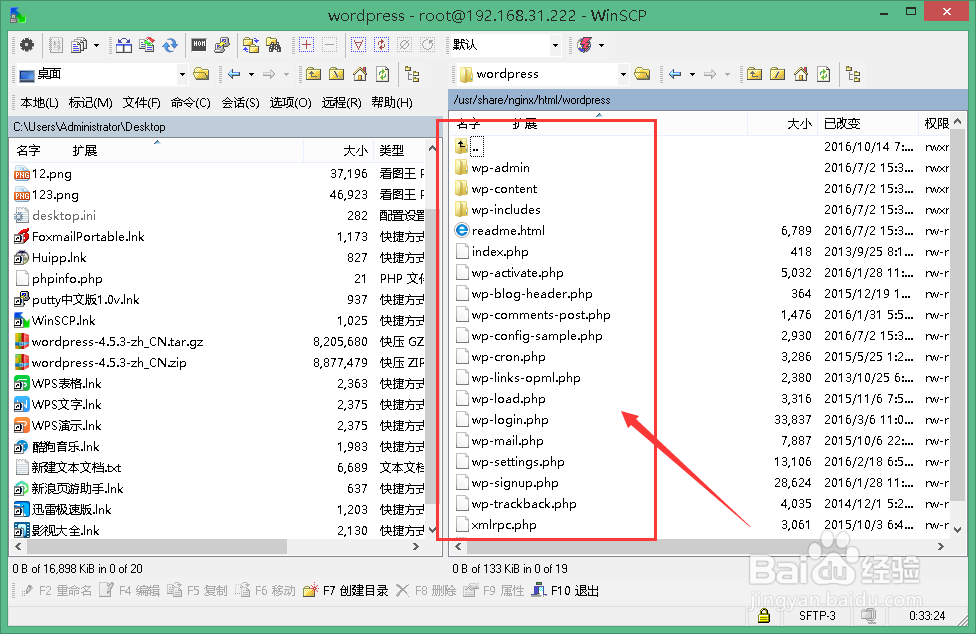Expand the 默认 transfer settings dropdown
976x634 pixels.
click(x=555, y=45)
